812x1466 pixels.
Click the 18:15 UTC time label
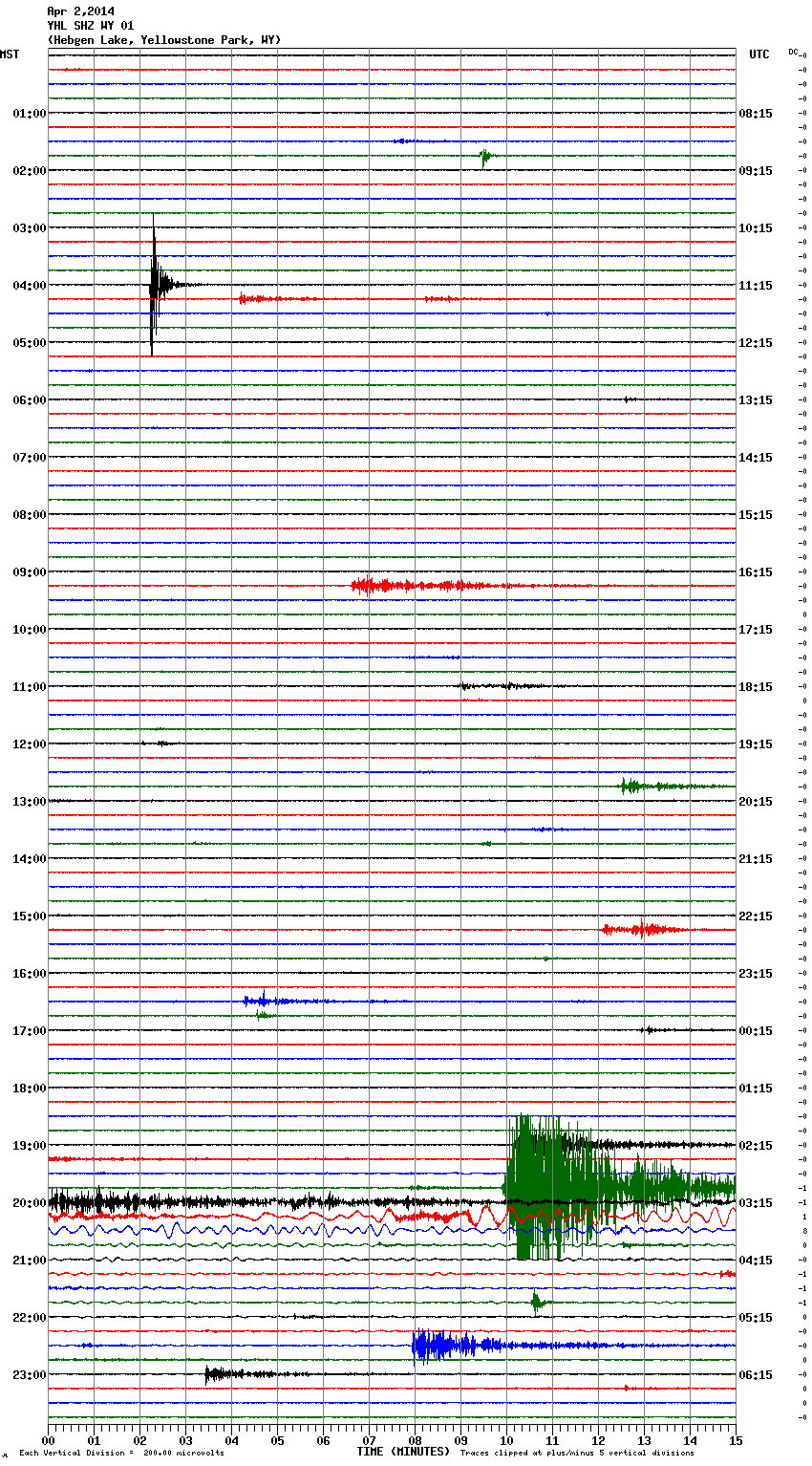(x=756, y=687)
